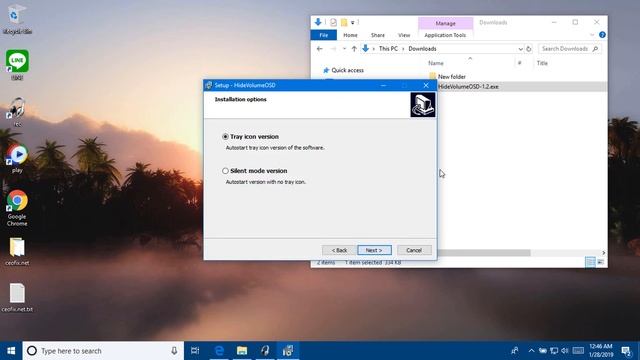Image resolution: width=640 pixels, height=360 pixels.
Task: Open the ceofix.net folder on the desktop
Action: (x=17, y=252)
